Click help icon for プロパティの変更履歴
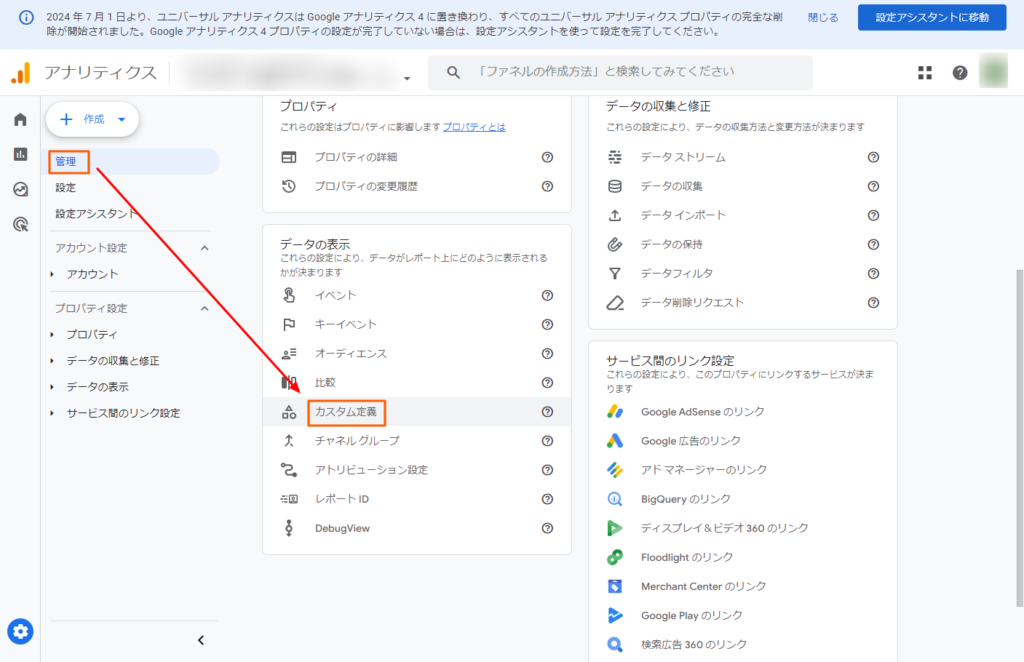 [547, 186]
